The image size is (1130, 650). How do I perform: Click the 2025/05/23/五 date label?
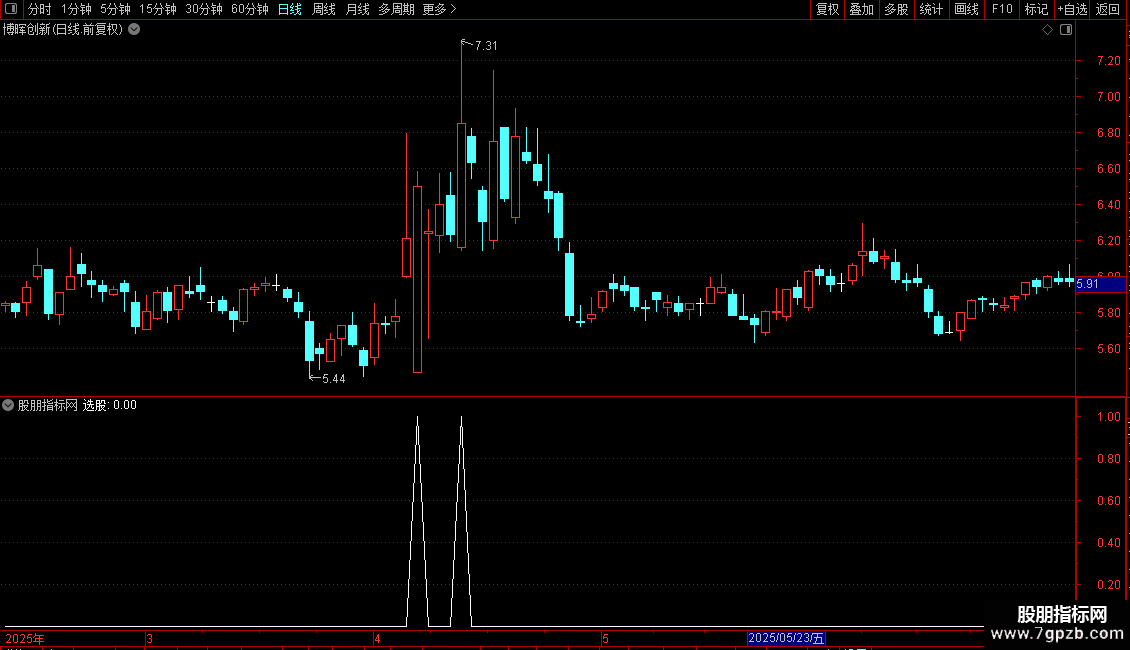(x=786, y=638)
